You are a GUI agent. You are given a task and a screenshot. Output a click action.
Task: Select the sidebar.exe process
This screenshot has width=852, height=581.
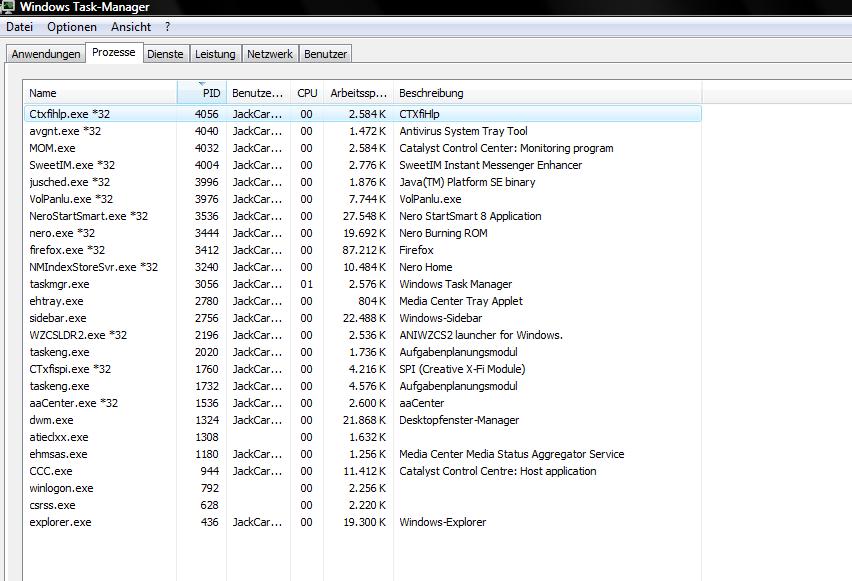pyautogui.click(x=362, y=318)
